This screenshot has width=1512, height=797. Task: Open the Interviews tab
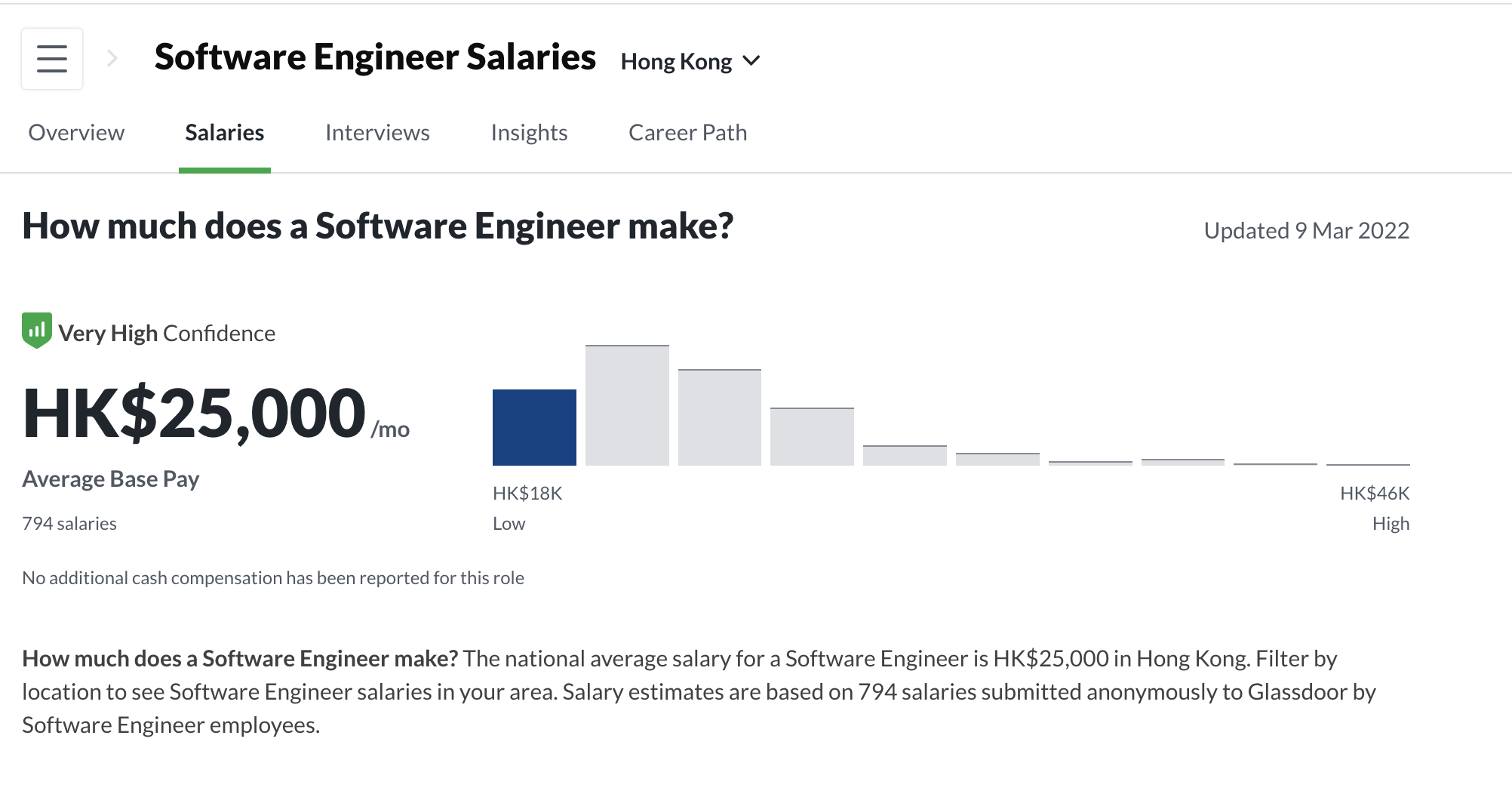point(377,133)
